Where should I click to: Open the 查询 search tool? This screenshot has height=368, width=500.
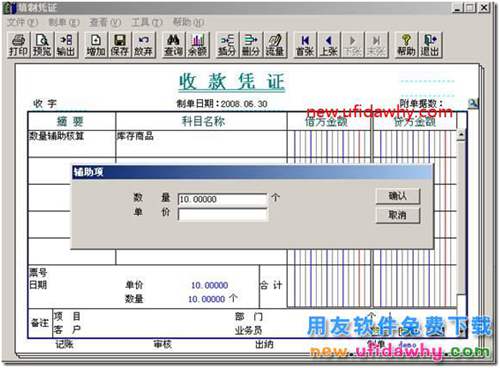[173, 45]
